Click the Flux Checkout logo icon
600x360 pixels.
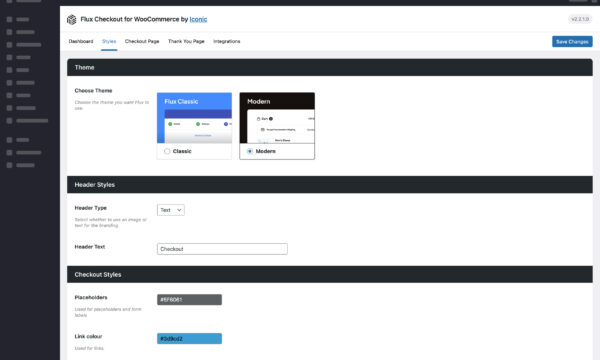pyautogui.click(x=72, y=20)
